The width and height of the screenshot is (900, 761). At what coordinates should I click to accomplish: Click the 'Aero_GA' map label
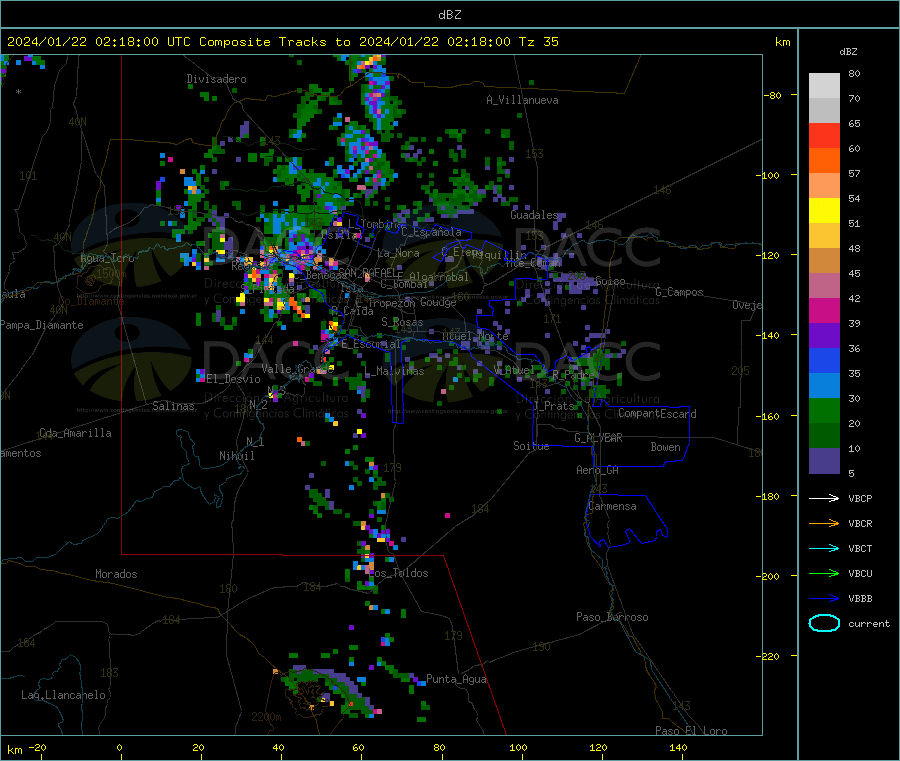597,470
